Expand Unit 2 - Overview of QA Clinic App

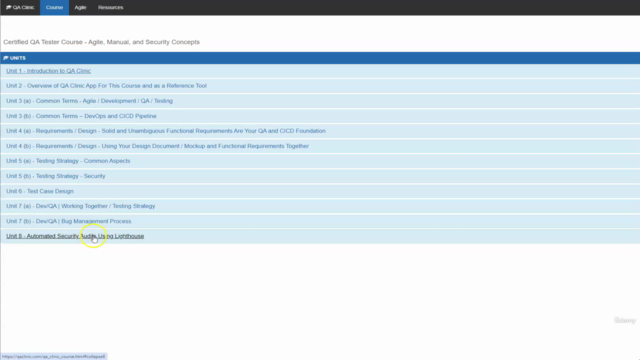(x=107, y=86)
